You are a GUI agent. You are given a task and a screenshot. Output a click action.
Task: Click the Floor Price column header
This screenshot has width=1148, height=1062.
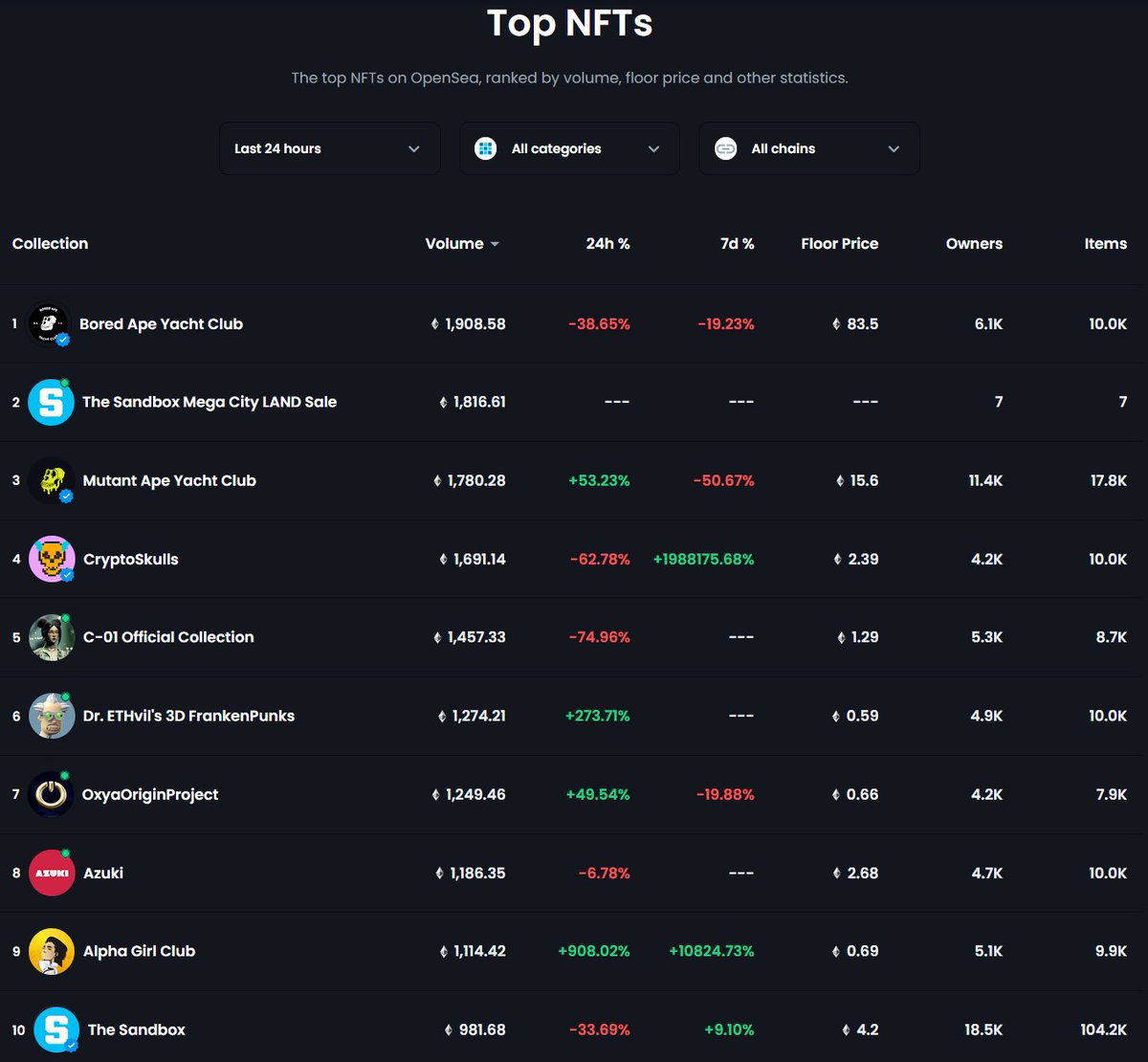coord(840,244)
